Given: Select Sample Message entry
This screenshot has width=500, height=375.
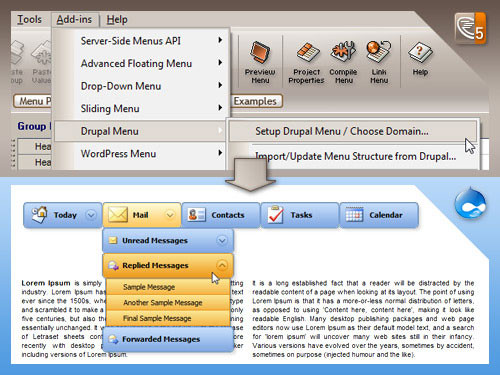Looking at the screenshot, I should coord(168,287).
